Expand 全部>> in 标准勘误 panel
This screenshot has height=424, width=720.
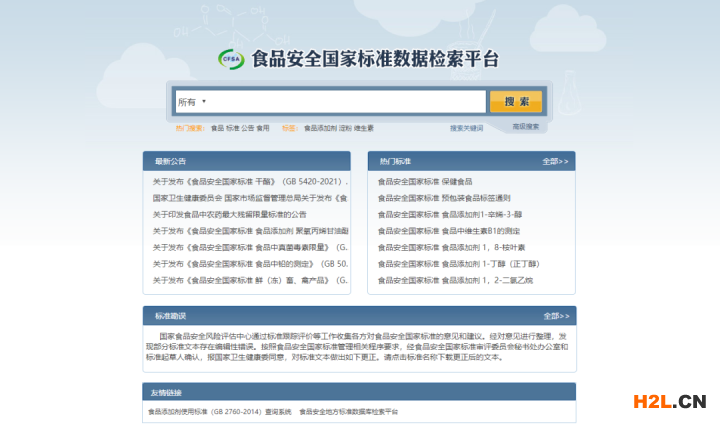point(556,316)
